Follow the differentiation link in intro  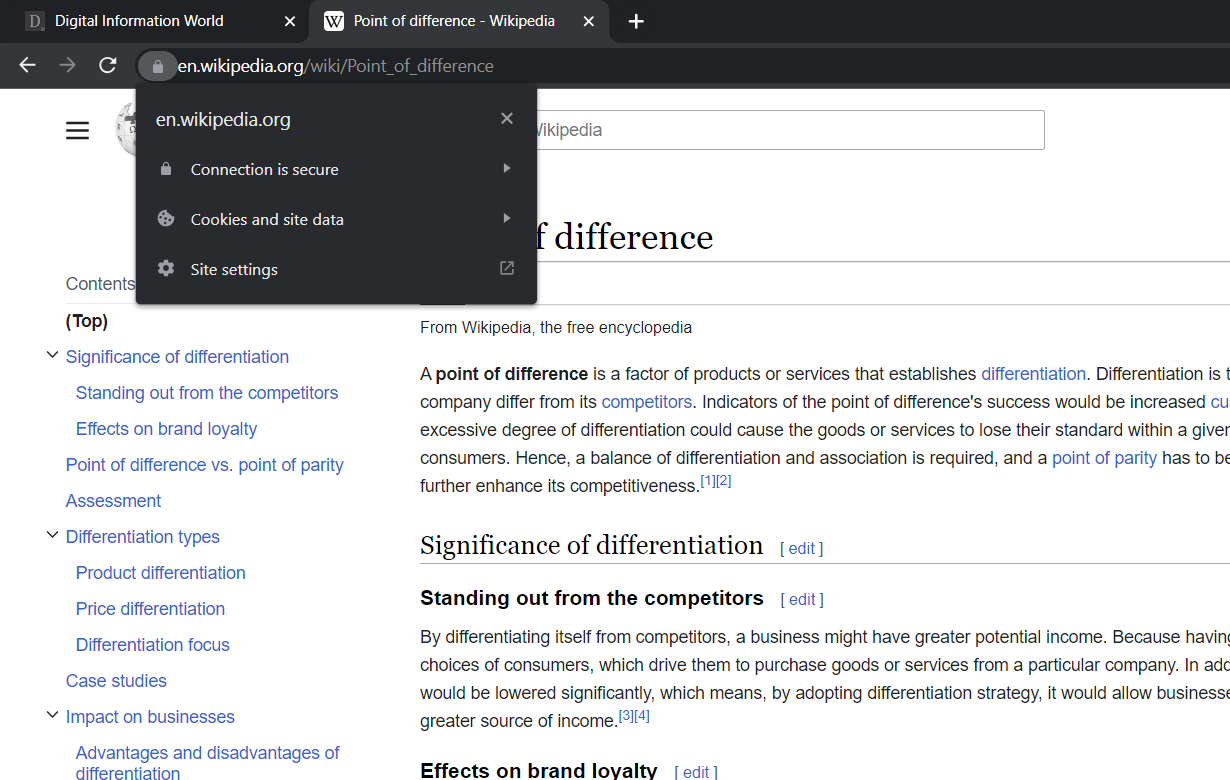[x=1033, y=374]
